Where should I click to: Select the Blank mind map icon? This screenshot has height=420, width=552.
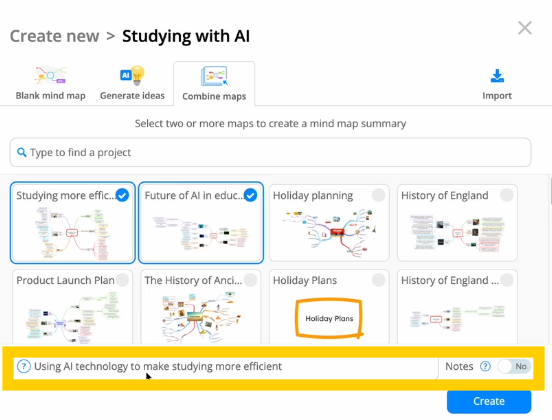tap(50, 75)
